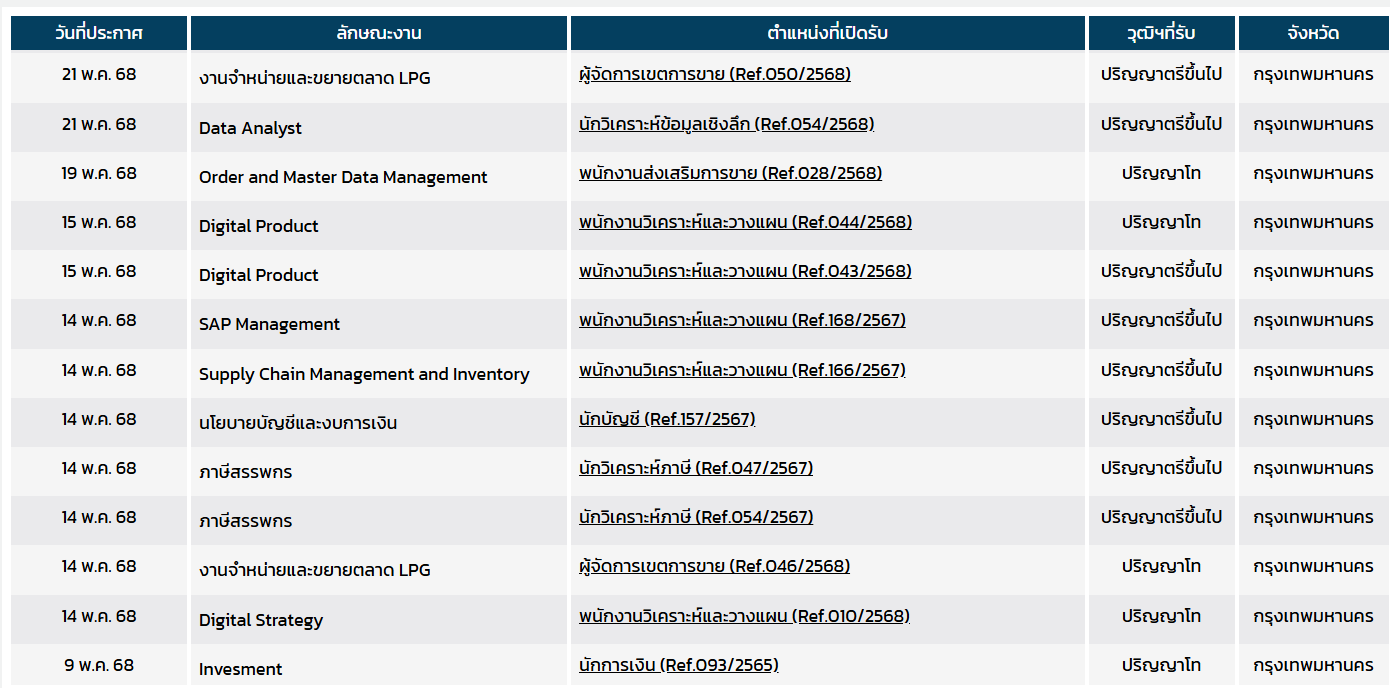Open job link Ref.044/2568
The image size is (1390, 688).
click(745, 222)
